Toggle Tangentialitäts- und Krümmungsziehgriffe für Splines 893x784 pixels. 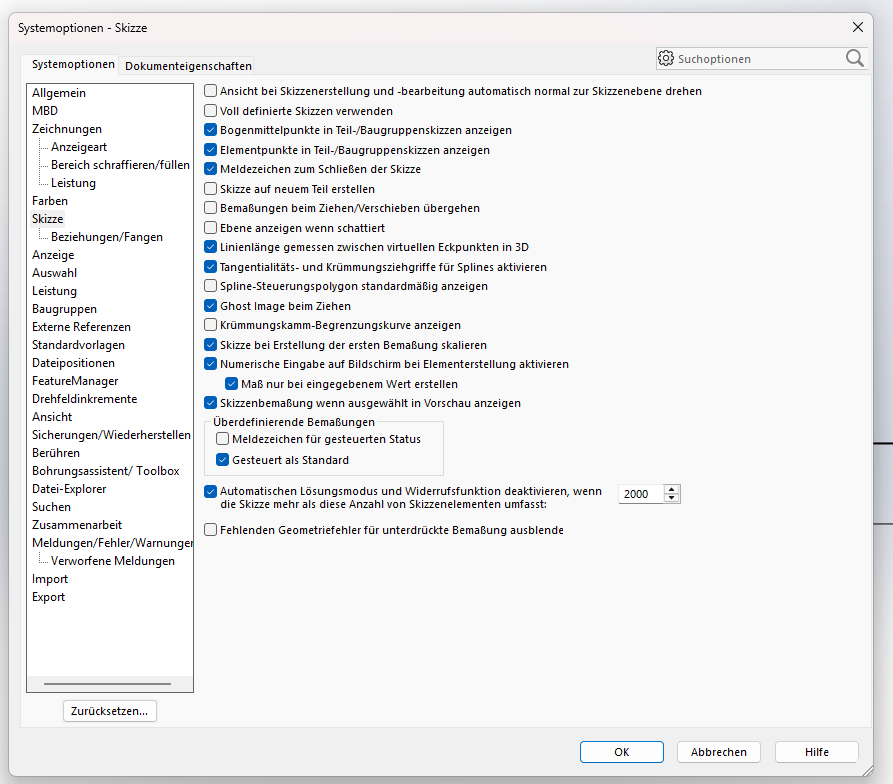pyautogui.click(x=210, y=266)
